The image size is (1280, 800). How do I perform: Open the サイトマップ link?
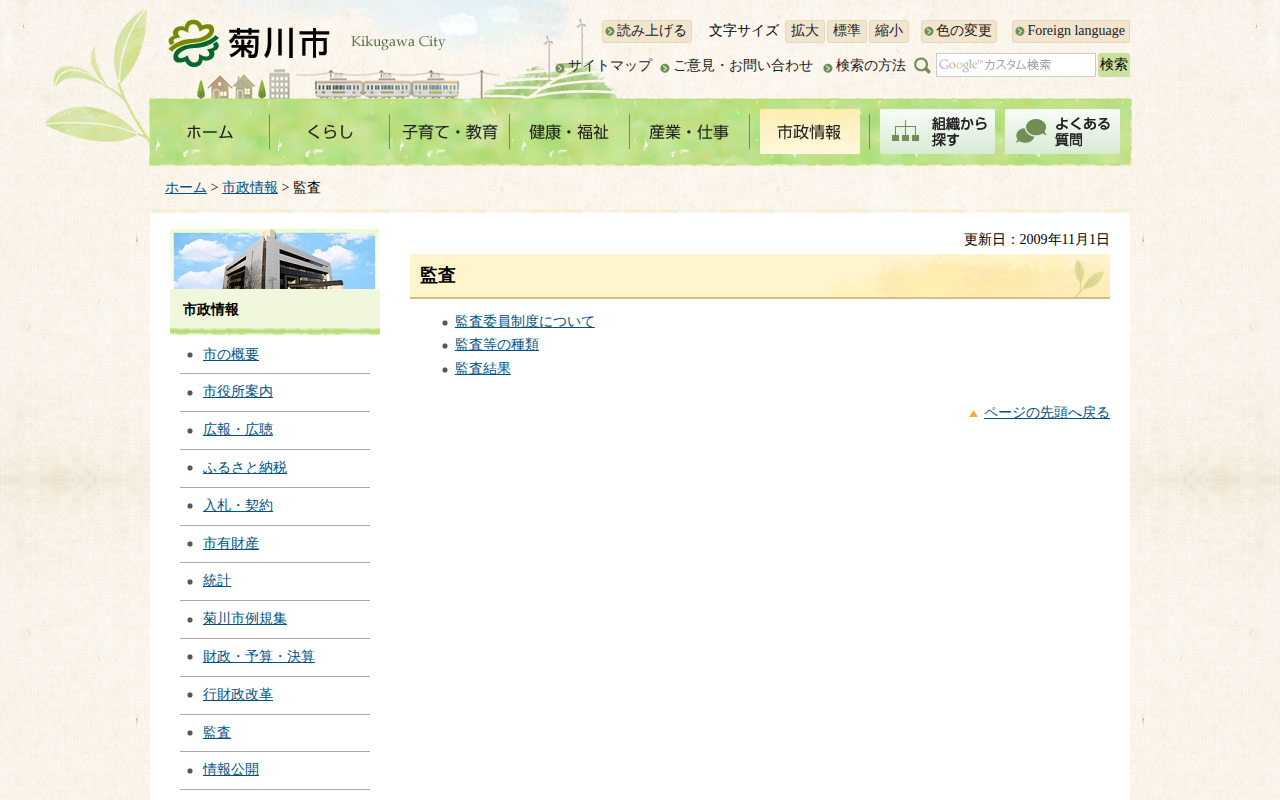pyautogui.click(x=610, y=66)
